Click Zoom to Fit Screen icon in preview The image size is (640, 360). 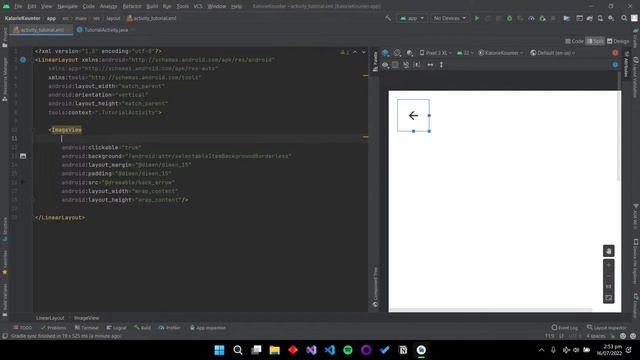(x=609, y=298)
